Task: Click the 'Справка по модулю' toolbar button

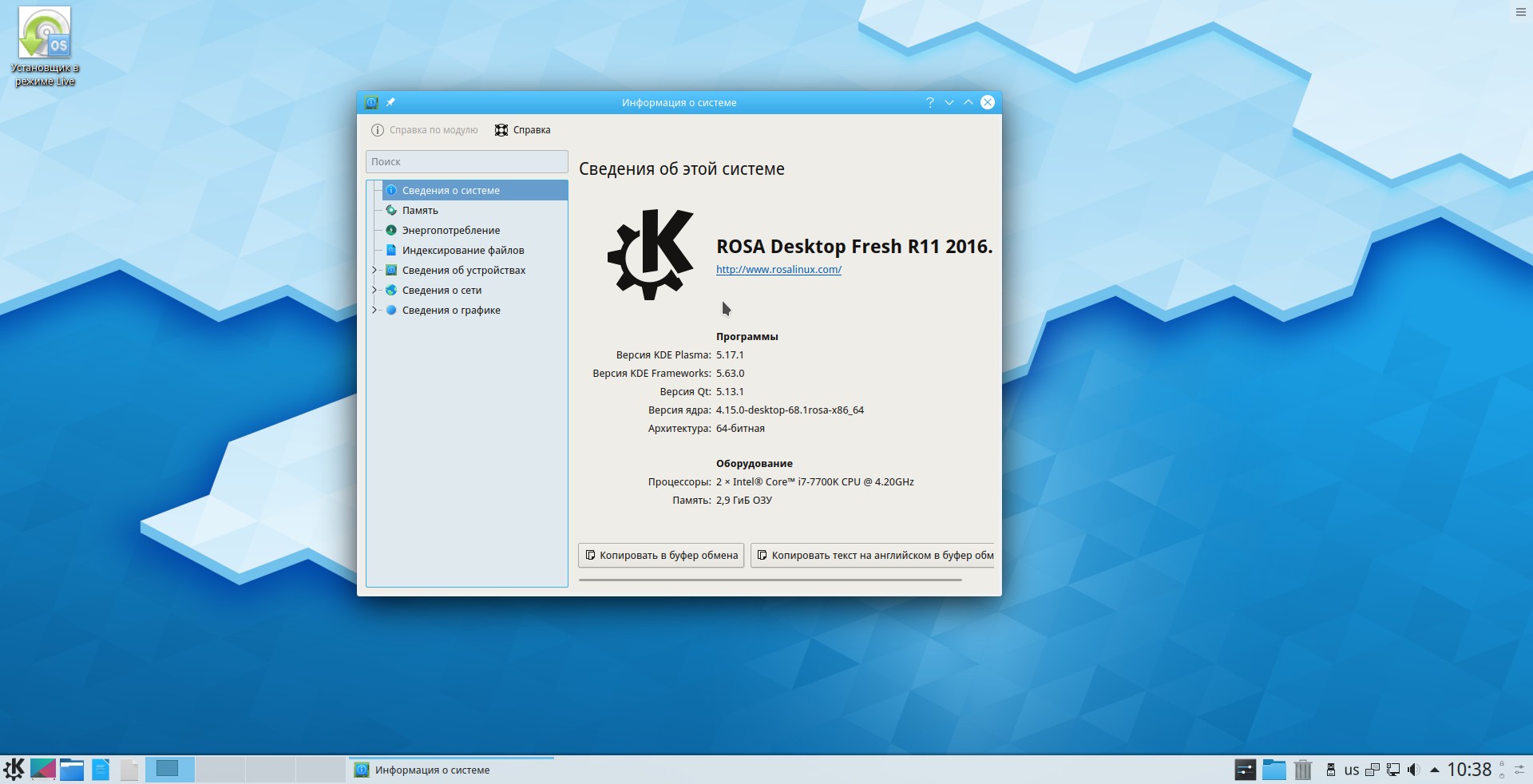Action: point(425,130)
